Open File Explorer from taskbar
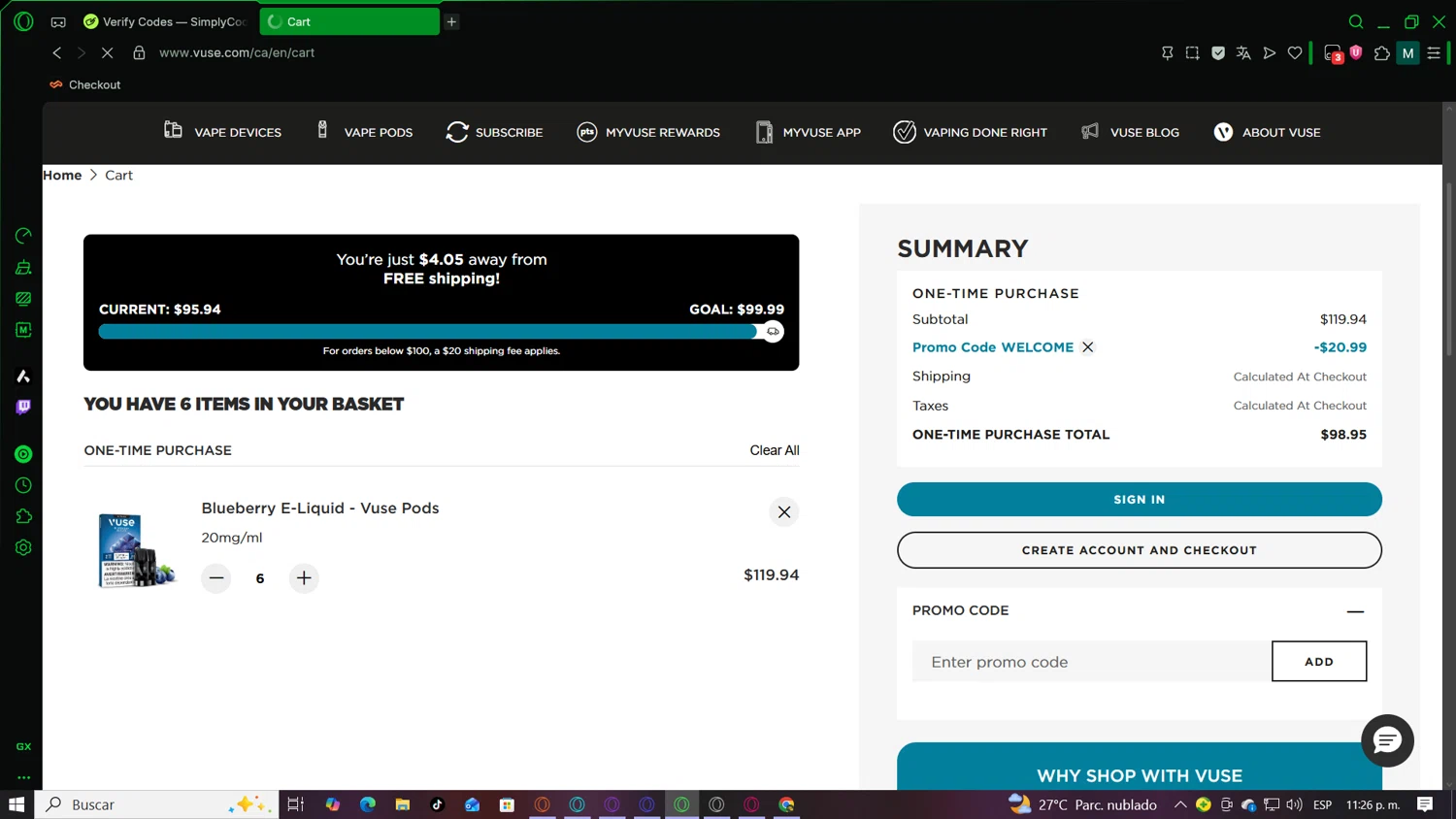This screenshot has width=1456, height=819. 403,804
